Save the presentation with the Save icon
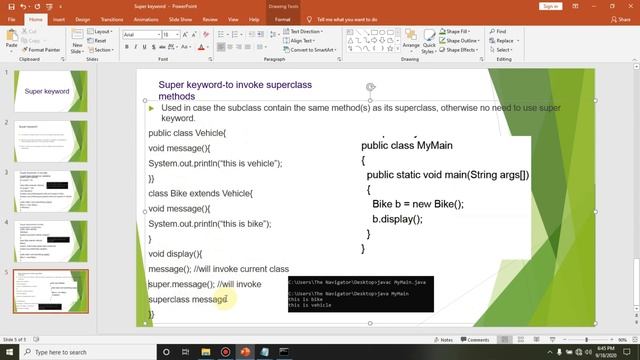 pyautogui.click(x=11, y=7)
